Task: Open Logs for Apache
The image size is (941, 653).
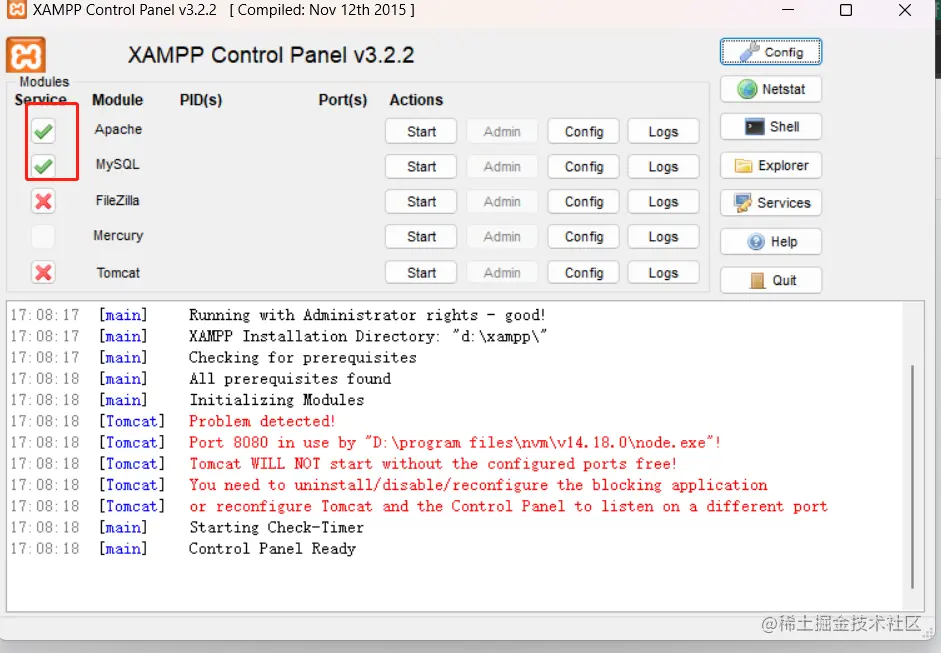Action: click(663, 131)
